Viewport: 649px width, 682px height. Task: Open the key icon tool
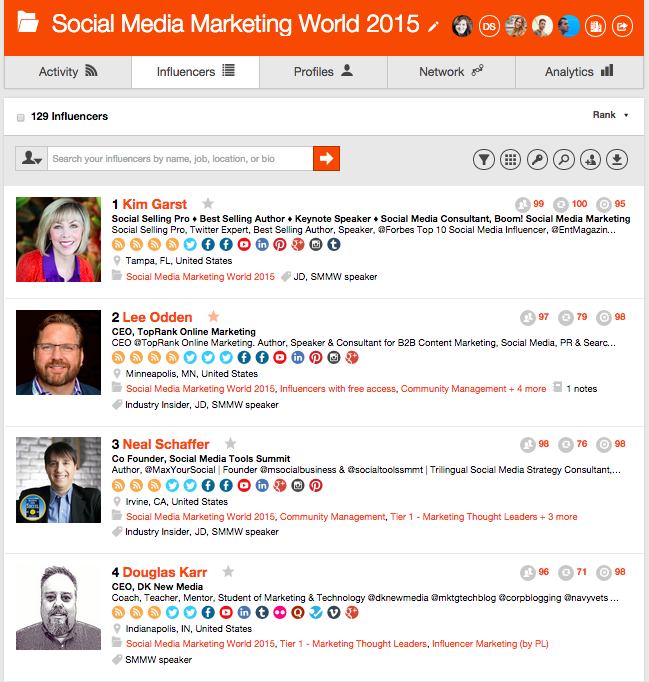click(537, 160)
